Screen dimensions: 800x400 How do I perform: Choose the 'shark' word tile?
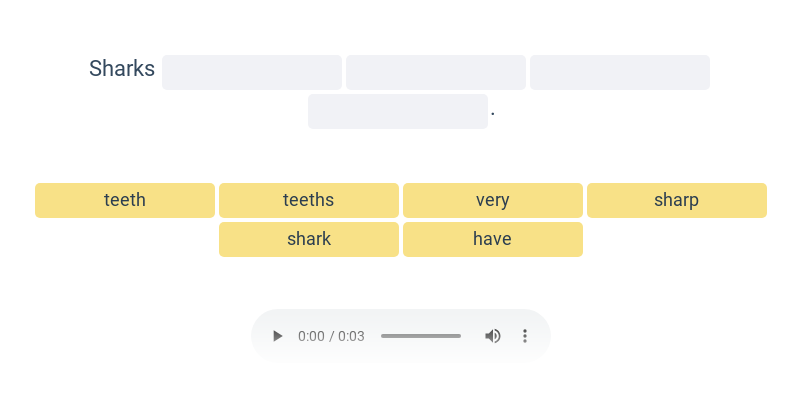(x=309, y=239)
